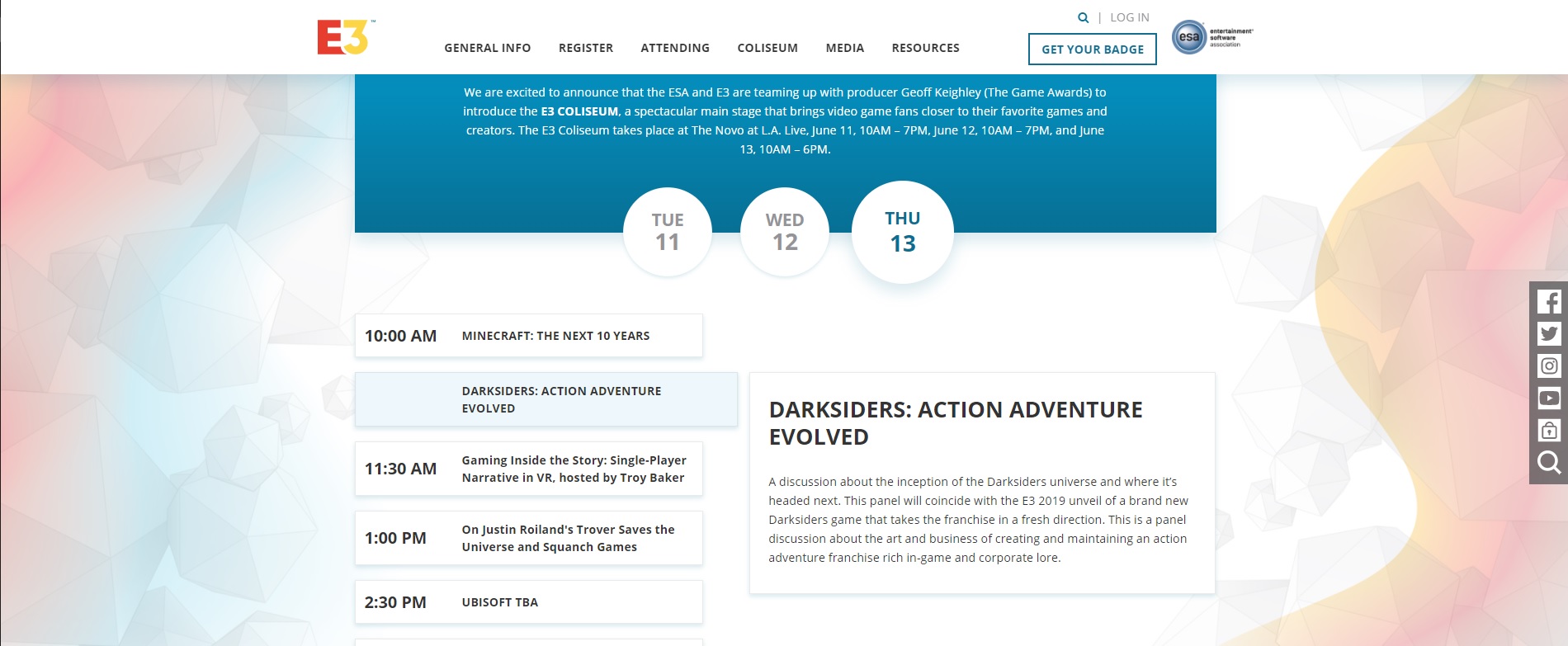Switch to the Tue 11 schedule tab
This screenshot has width=1568, height=646.
tap(668, 232)
